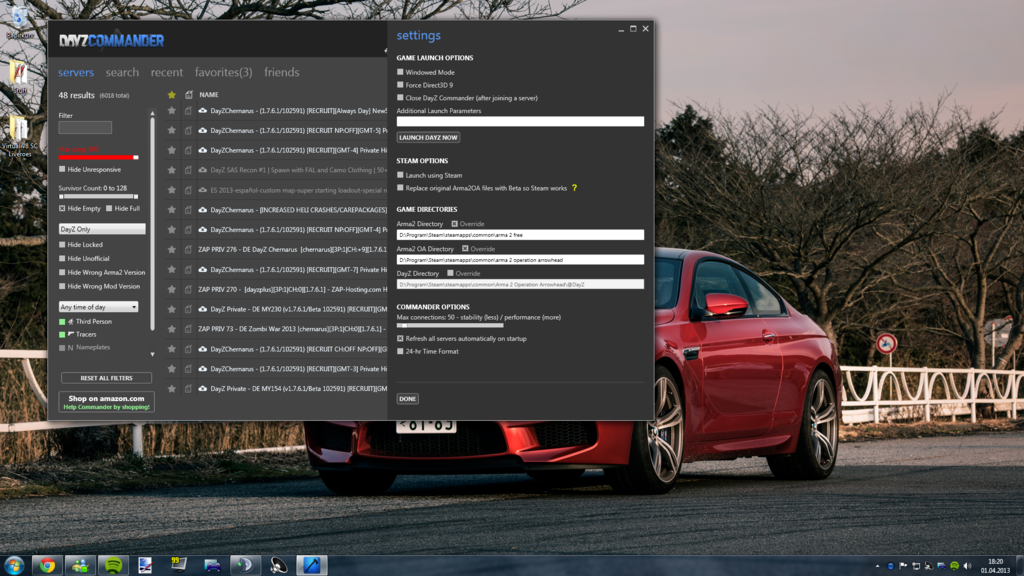Image resolution: width=1024 pixels, height=576 pixels.
Task: Open the recent tab
Action: pos(167,72)
